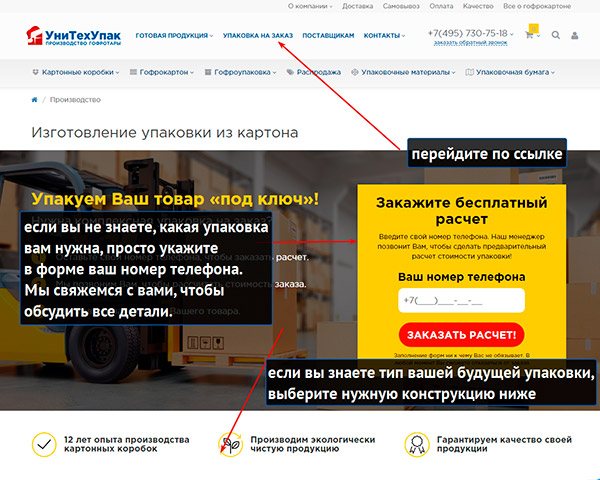This screenshot has width=600, height=480.
Task: Expand the Готовая продукция menu
Action: coord(211,36)
